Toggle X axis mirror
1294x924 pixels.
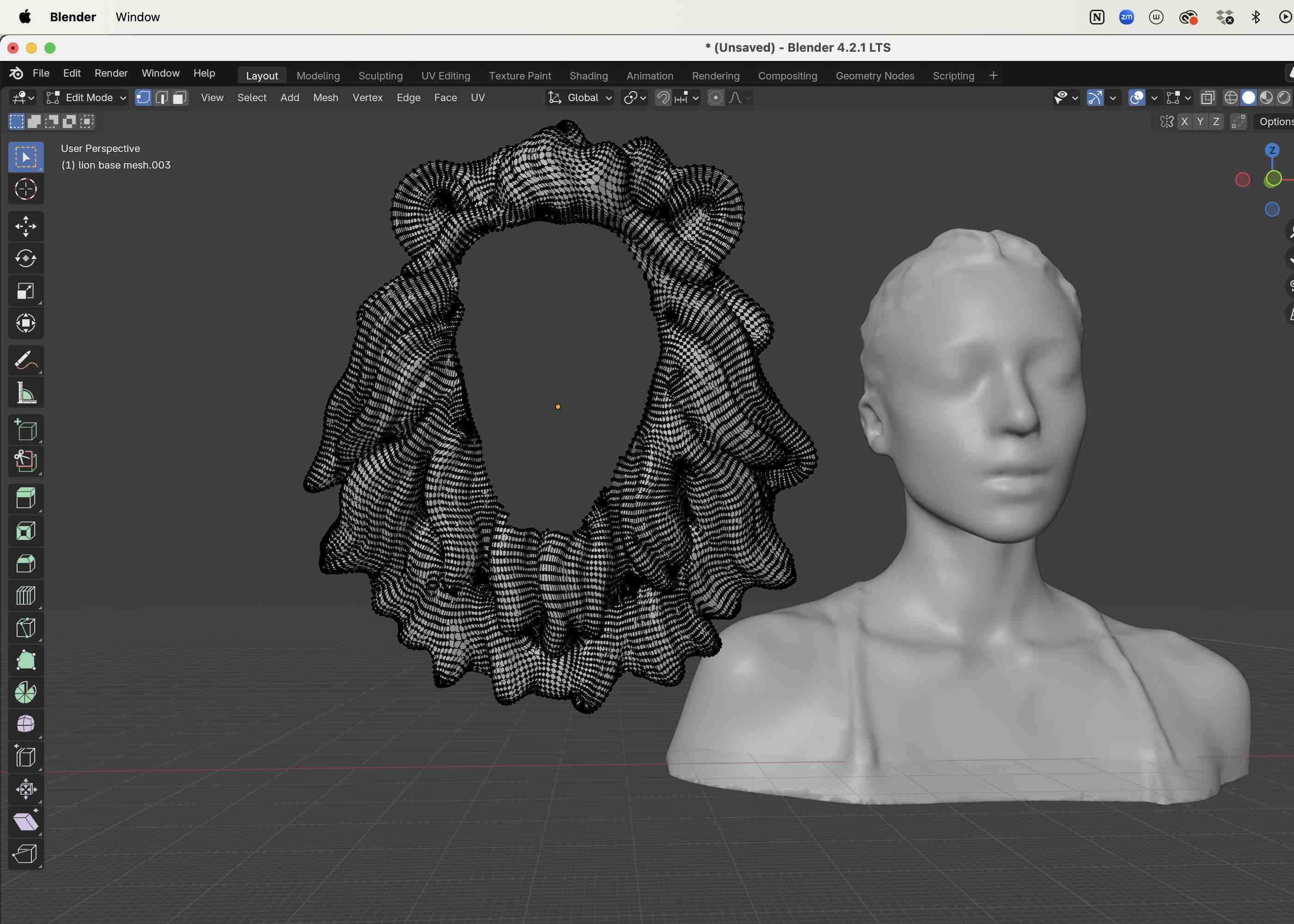[1184, 121]
